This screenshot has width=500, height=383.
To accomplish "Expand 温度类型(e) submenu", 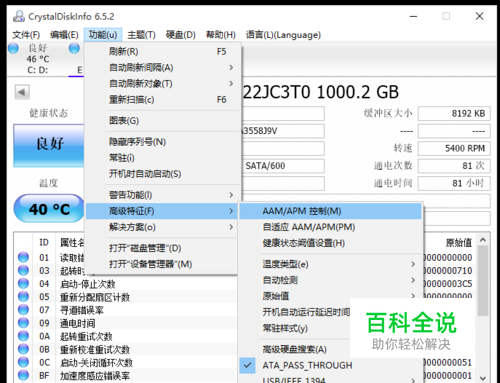I will (331, 264).
